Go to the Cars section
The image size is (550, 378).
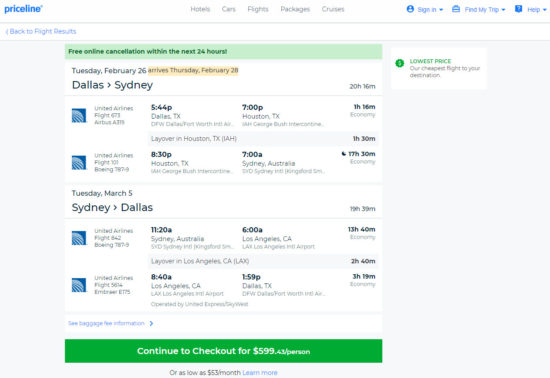[x=229, y=9]
